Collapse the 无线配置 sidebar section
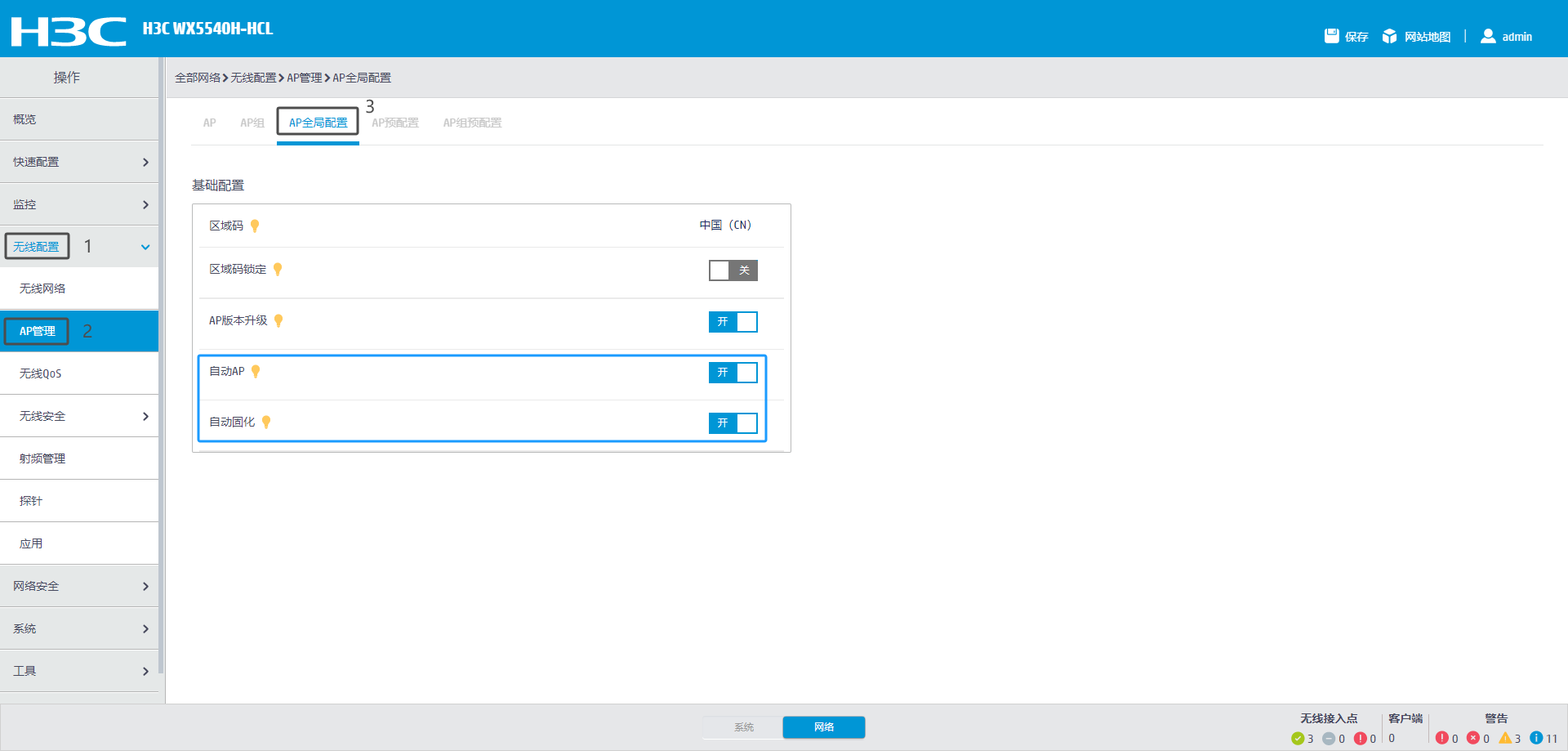Screen dimensions: 1568x751 coord(145,247)
